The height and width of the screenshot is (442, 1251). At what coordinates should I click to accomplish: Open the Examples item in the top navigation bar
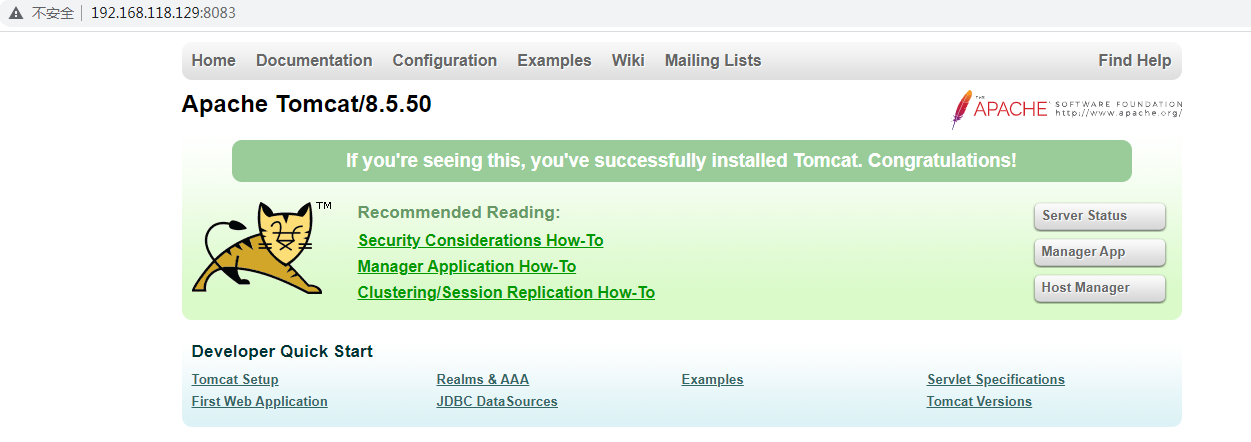coord(554,61)
